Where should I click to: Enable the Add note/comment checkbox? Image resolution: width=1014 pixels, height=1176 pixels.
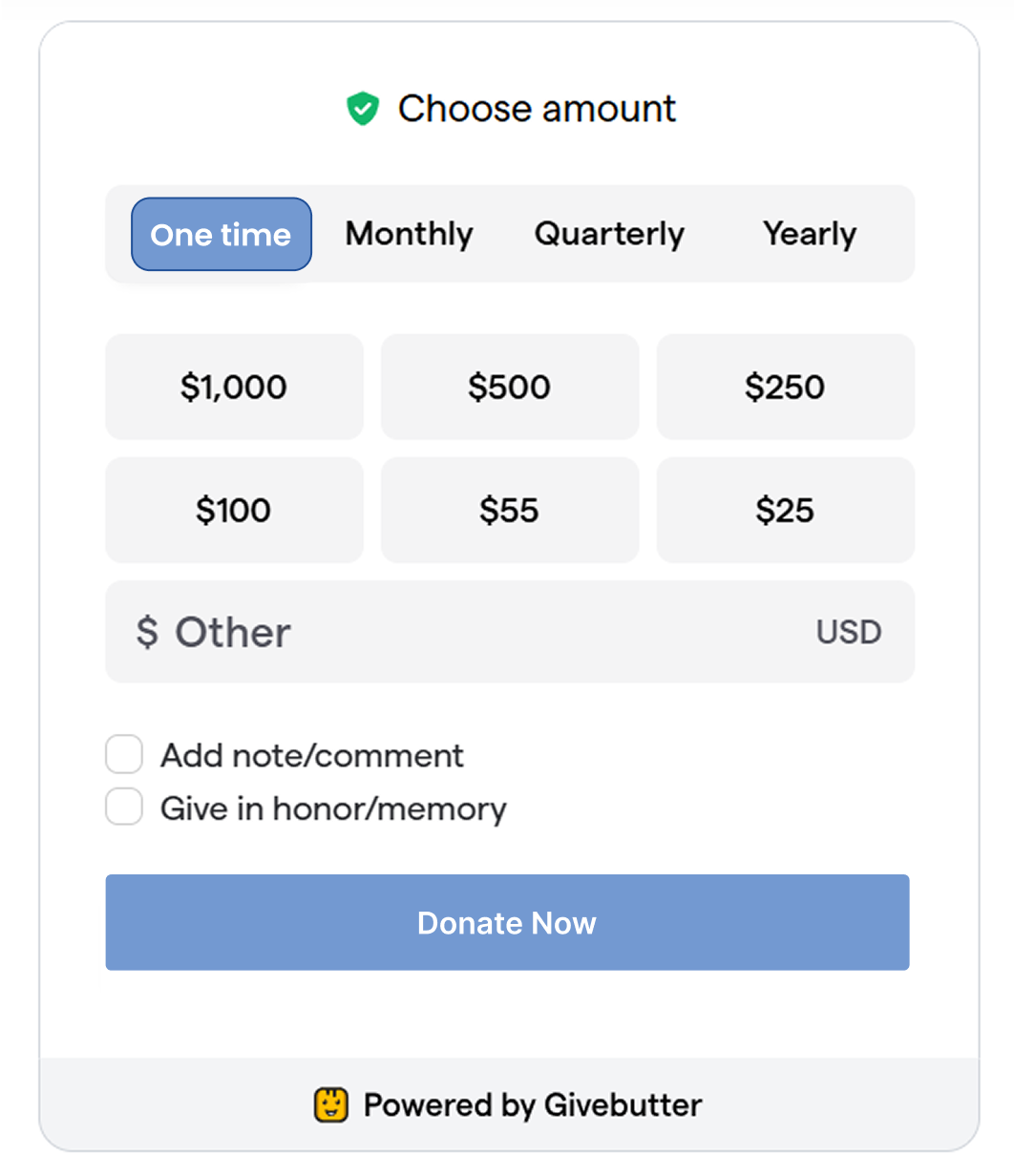click(x=124, y=754)
